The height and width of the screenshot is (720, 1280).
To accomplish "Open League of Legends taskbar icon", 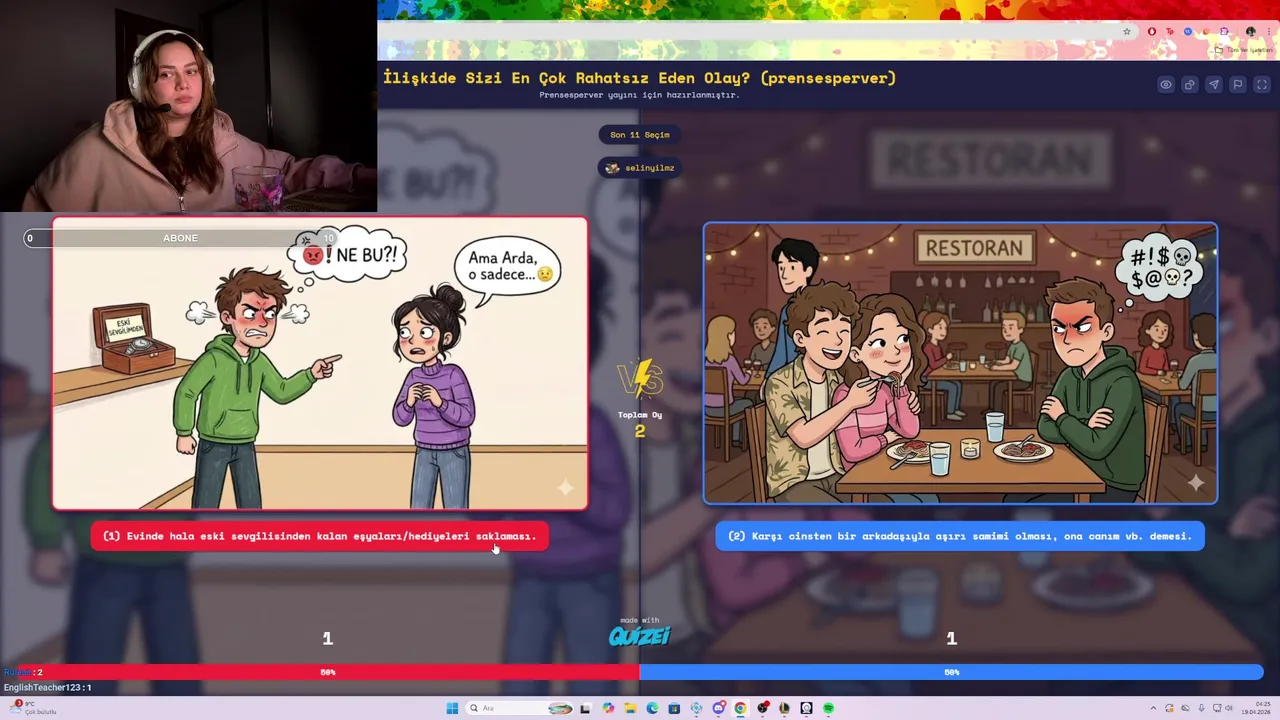I will click(x=784, y=708).
